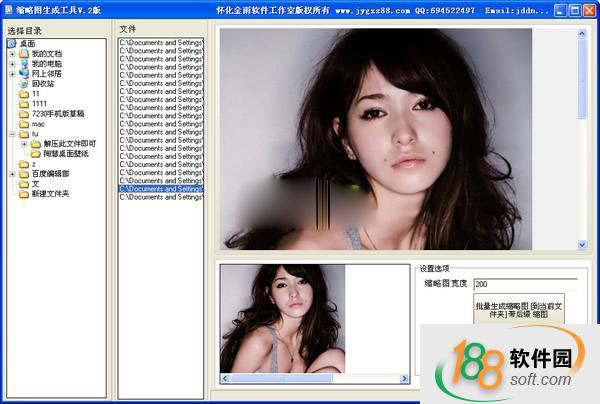Select 网上邻居 network icon
The height and width of the screenshot is (404, 600).
coord(23,73)
